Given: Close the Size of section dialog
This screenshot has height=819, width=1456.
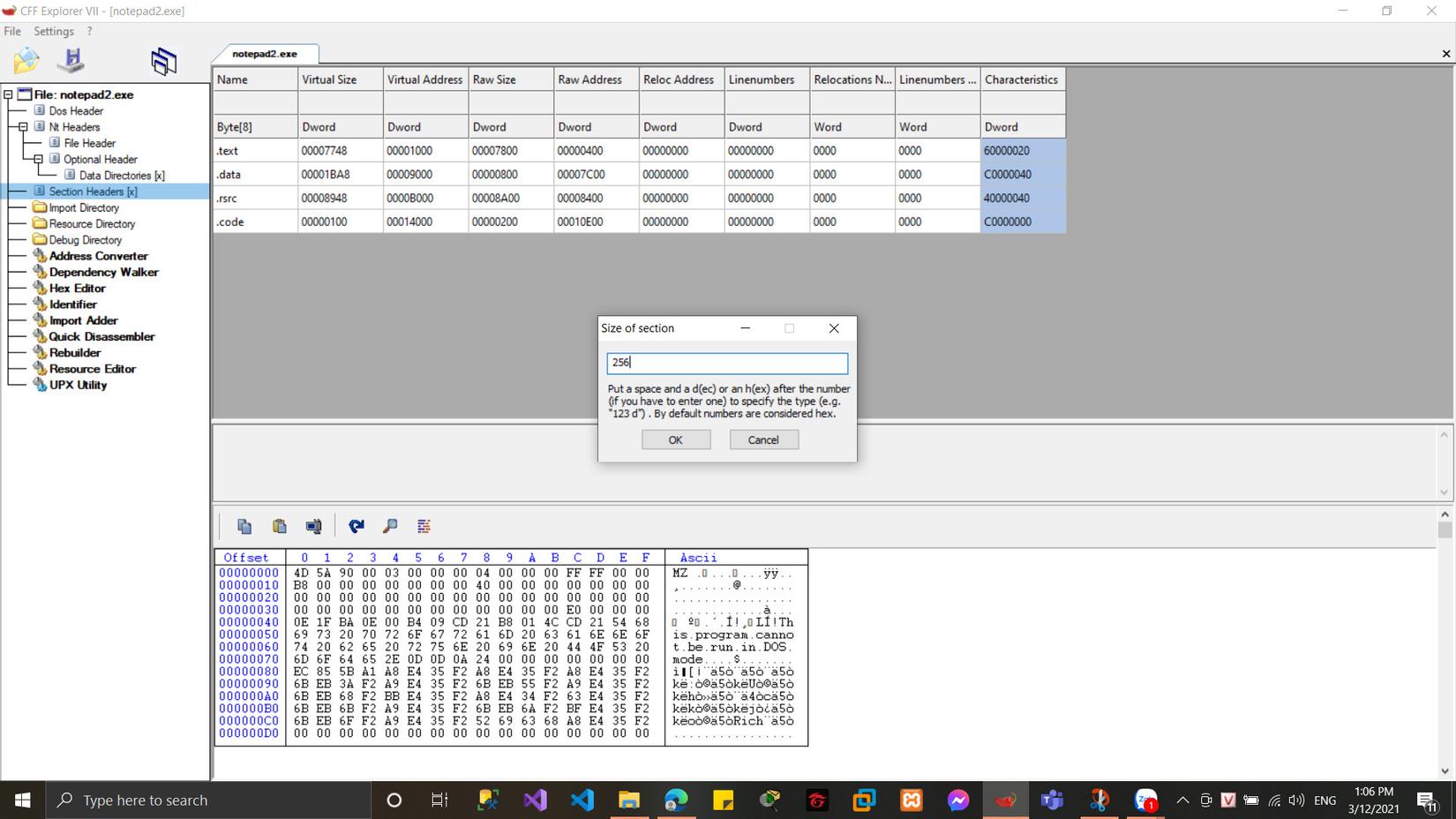Looking at the screenshot, I should tap(834, 328).
